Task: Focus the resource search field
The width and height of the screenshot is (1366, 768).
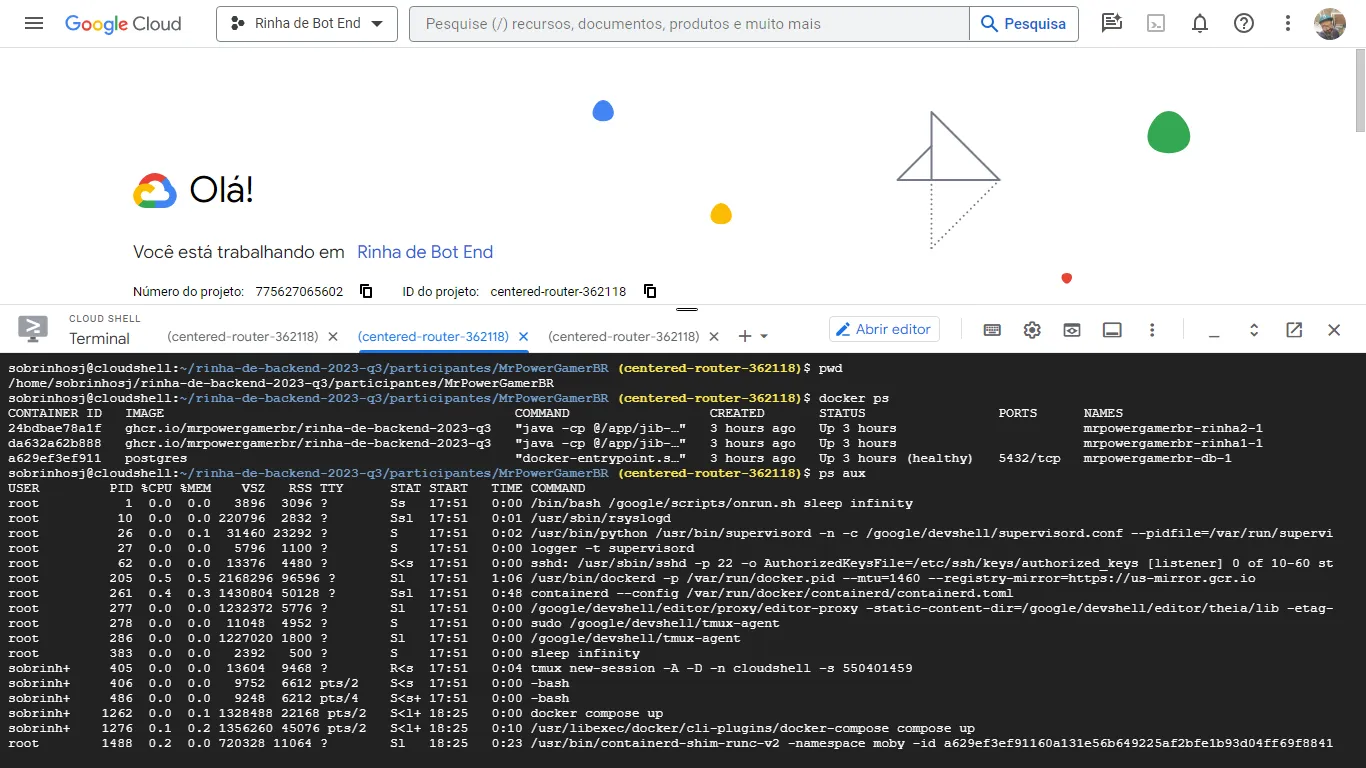Action: (689, 24)
